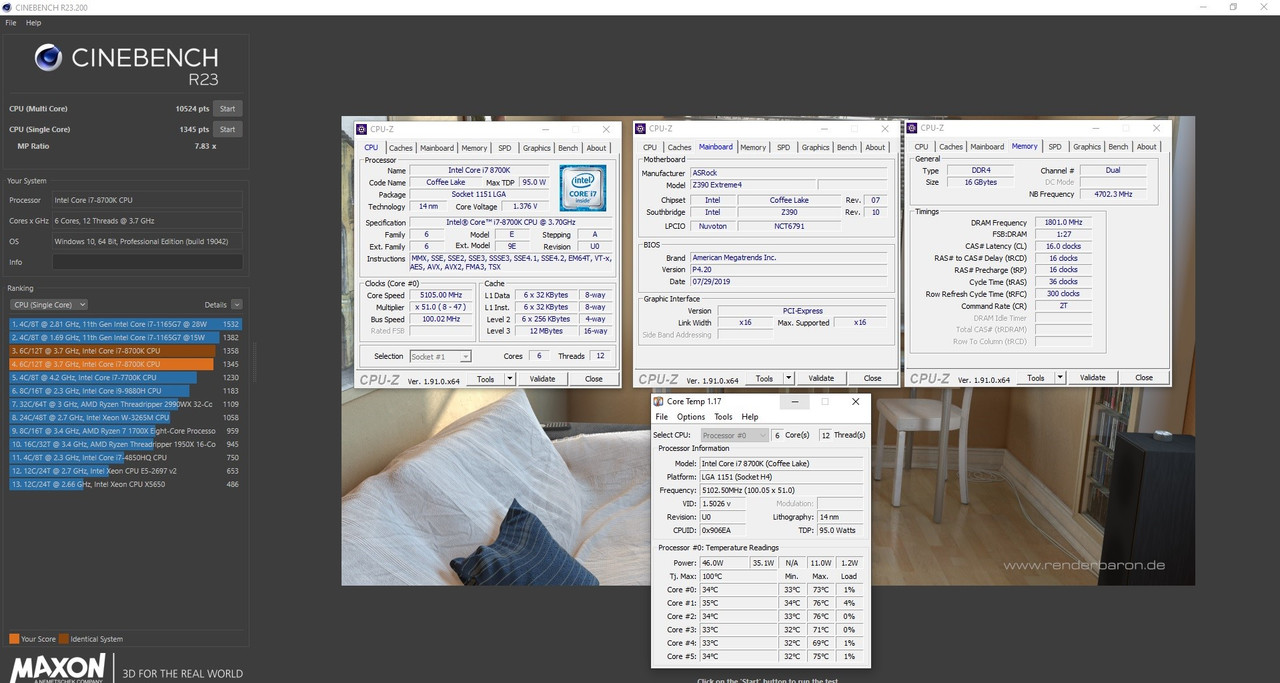Minimize the Core Temp window

click(794, 402)
